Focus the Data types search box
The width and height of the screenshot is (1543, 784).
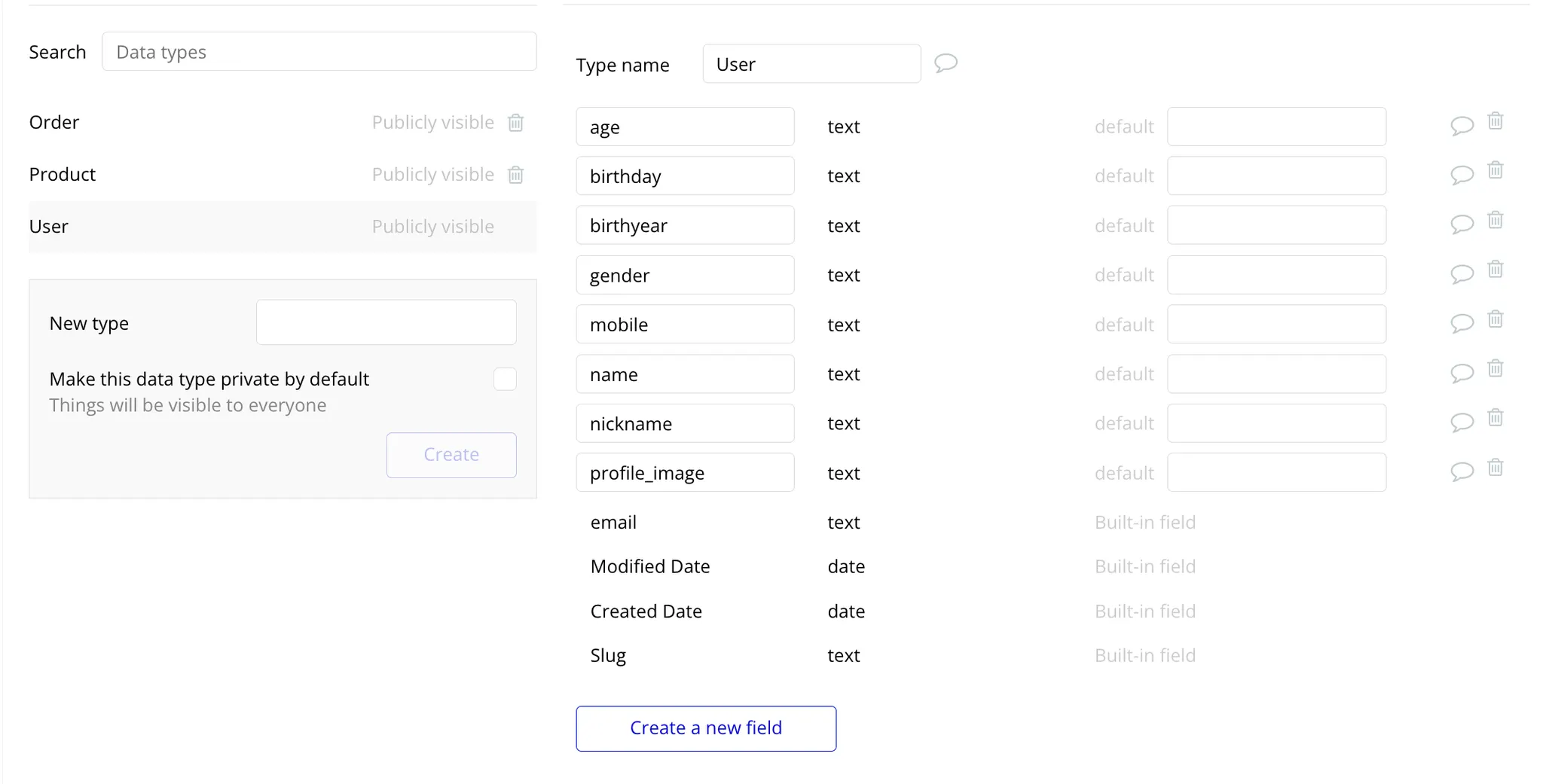tap(319, 52)
